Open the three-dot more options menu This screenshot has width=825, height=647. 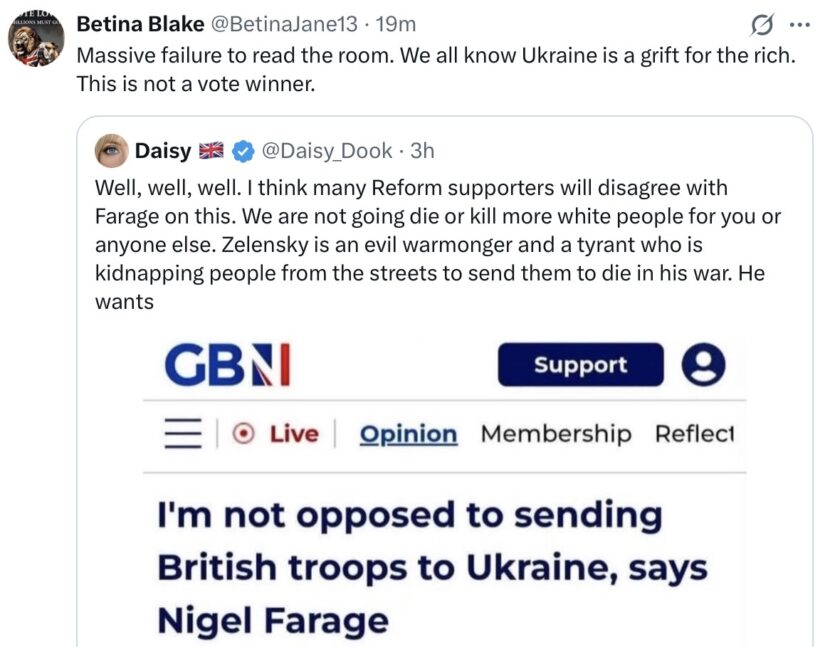[800, 25]
